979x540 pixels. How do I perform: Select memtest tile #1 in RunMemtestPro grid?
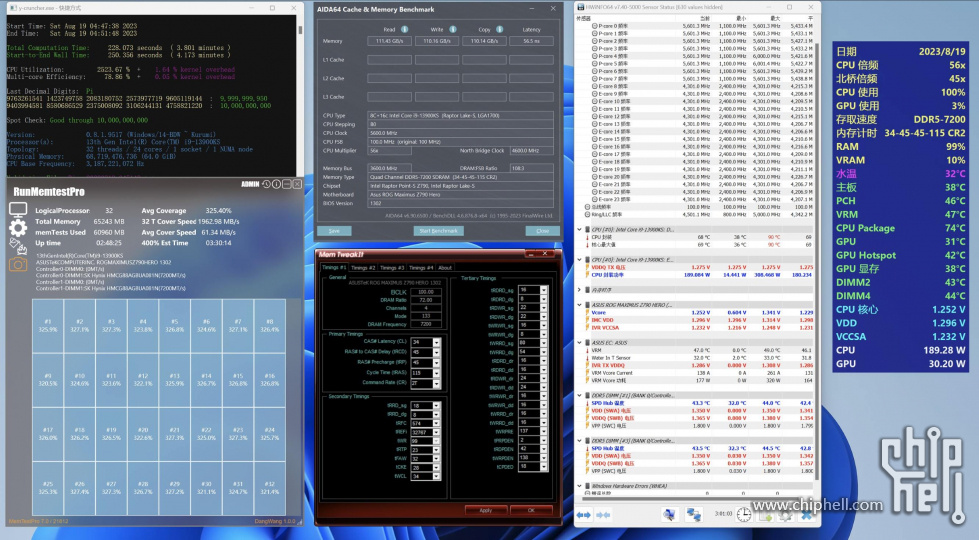48,326
